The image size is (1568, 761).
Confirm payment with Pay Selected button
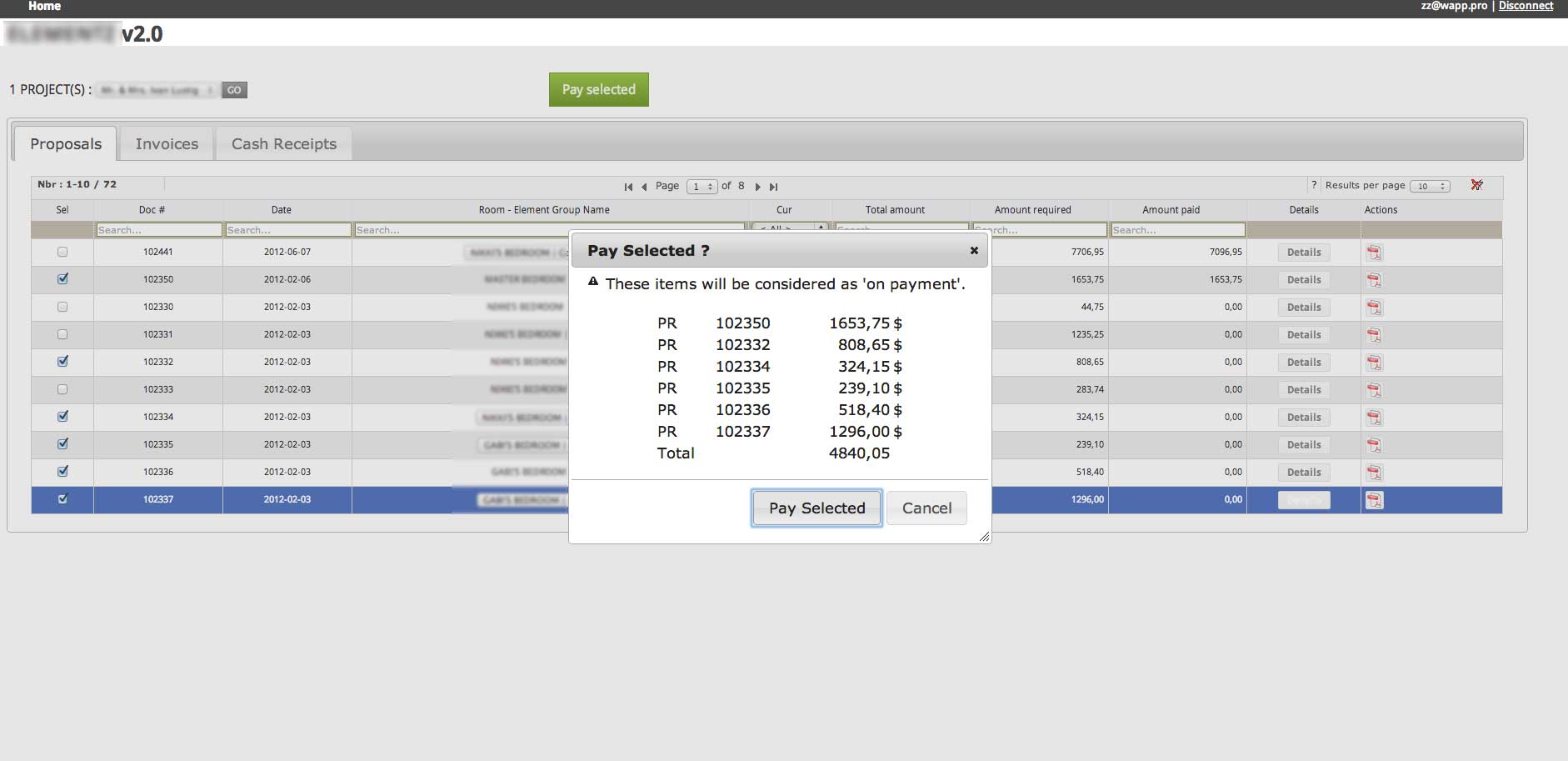click(816, 508)
